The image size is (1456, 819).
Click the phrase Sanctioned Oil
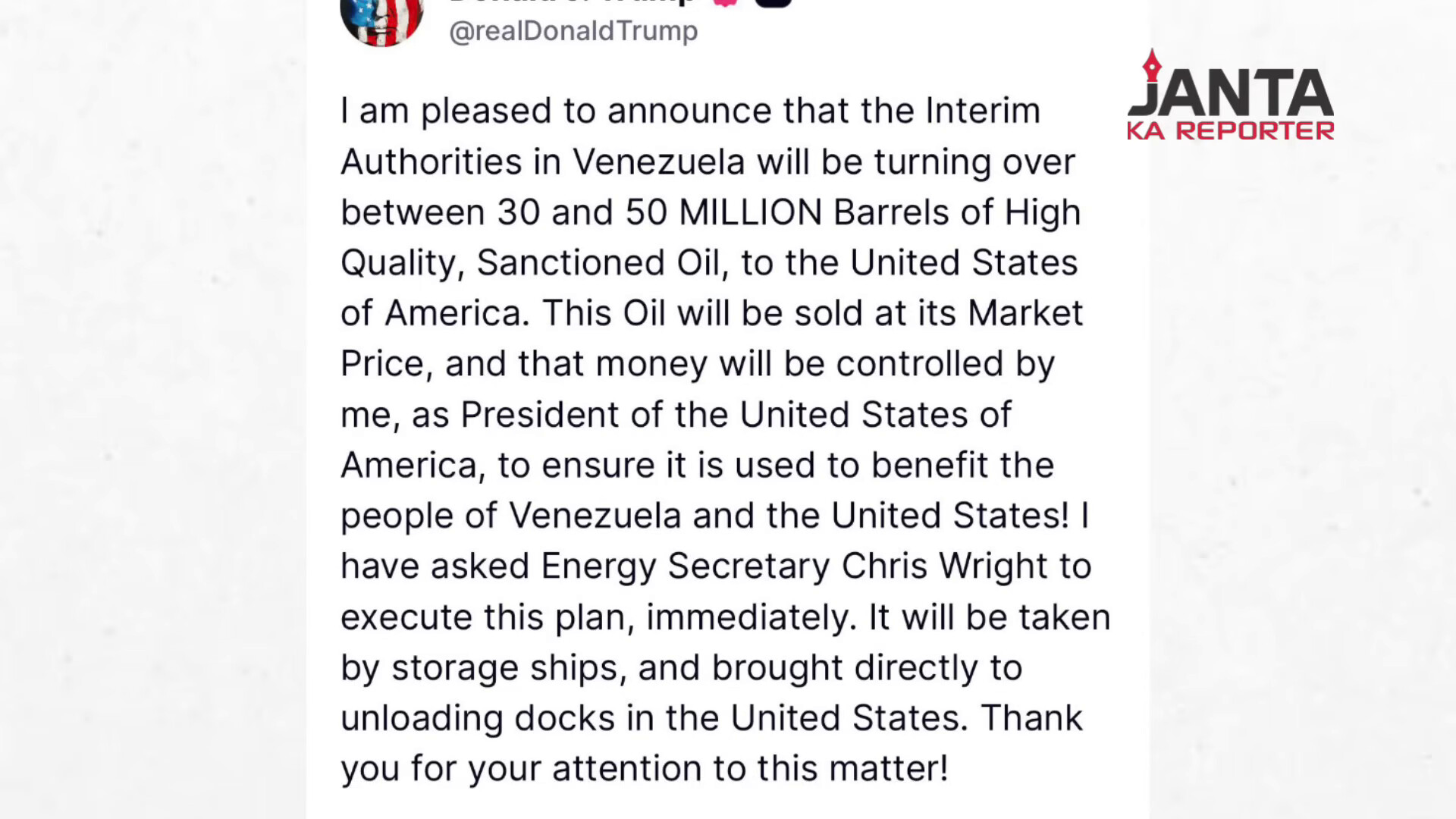pos(598,263)
